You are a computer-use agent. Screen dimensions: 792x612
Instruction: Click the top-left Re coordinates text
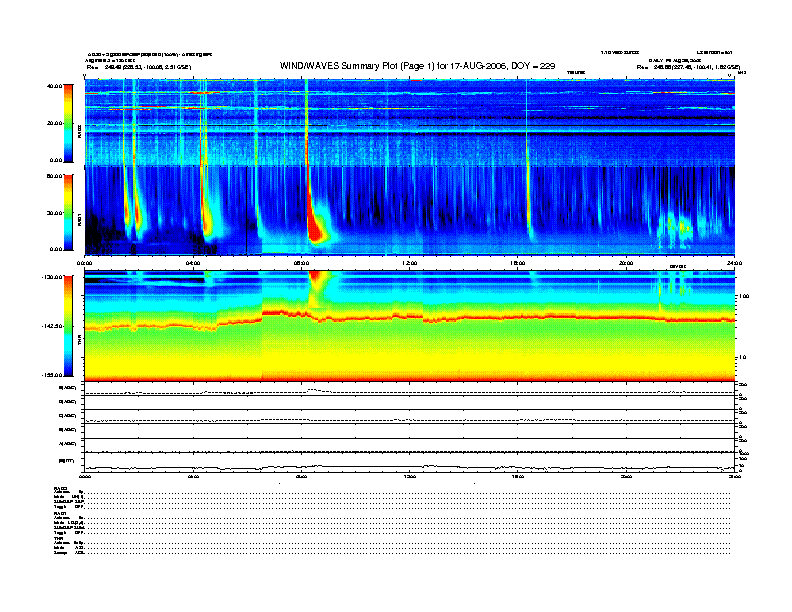coord(139,67)
